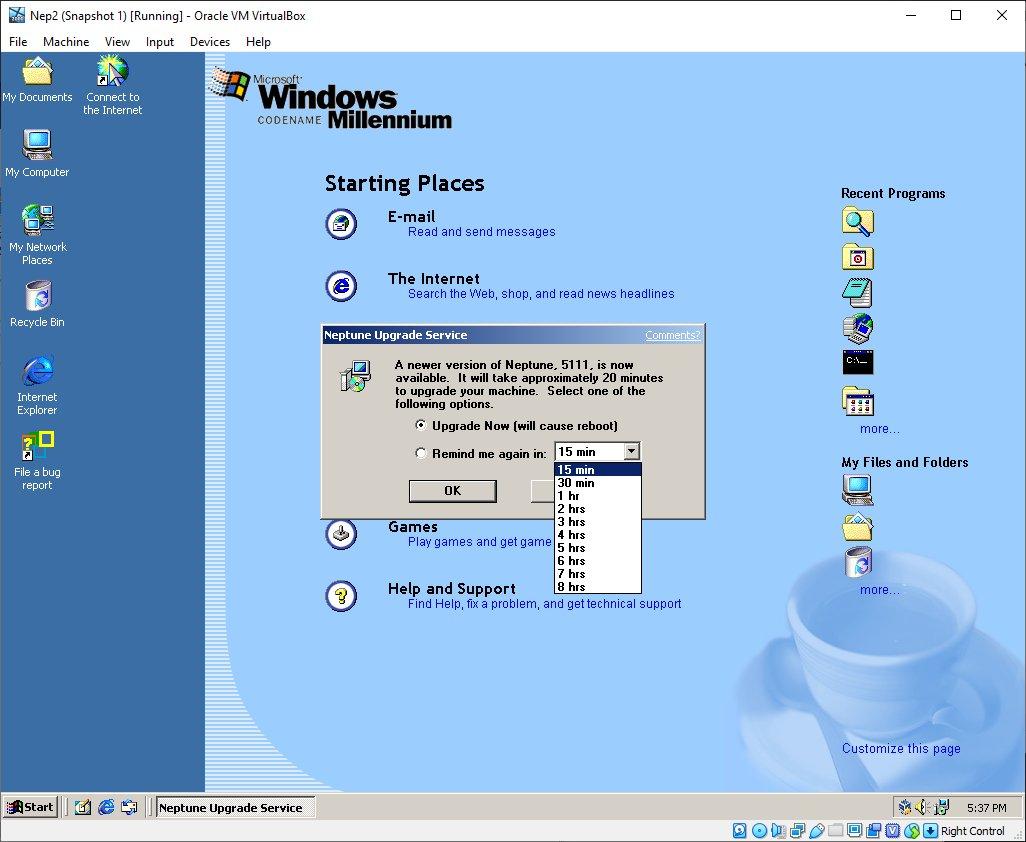
Task: Select 2 hrs in the reminder dropdown
Action: coord(577,509)
